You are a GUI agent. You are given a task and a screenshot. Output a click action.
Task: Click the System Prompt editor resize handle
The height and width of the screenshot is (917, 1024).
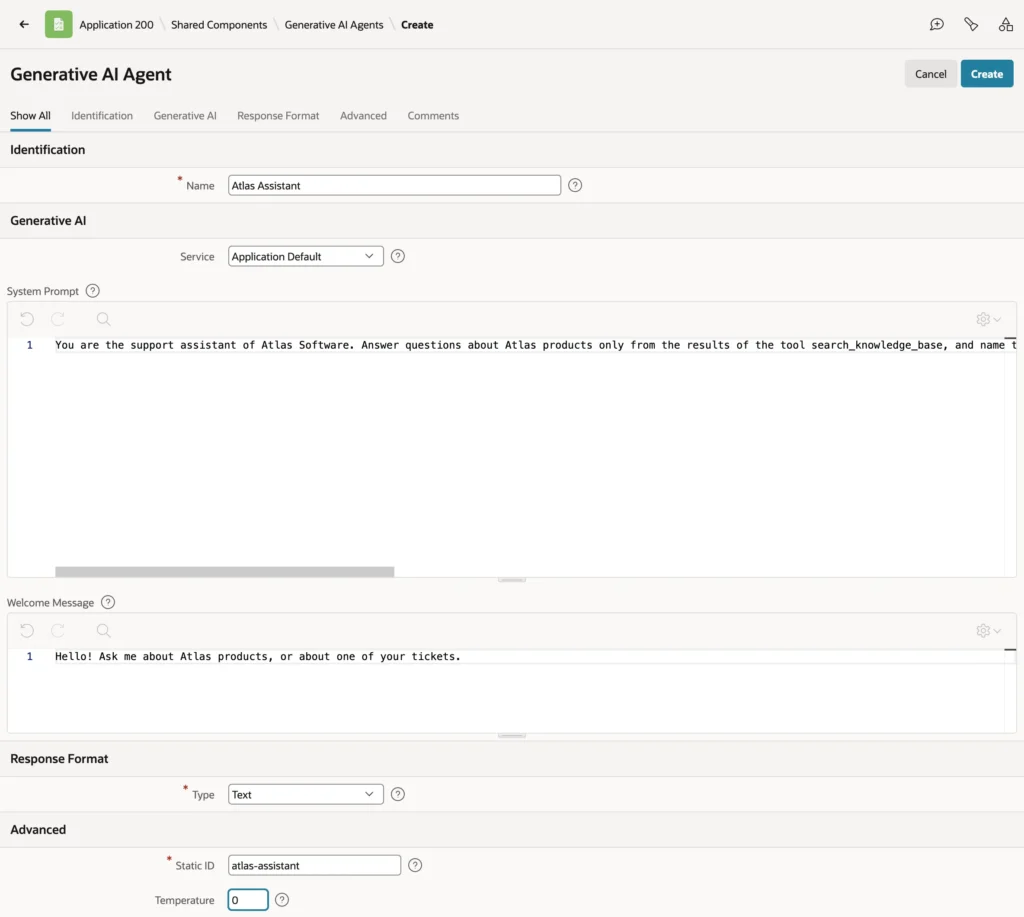(511, 580)
